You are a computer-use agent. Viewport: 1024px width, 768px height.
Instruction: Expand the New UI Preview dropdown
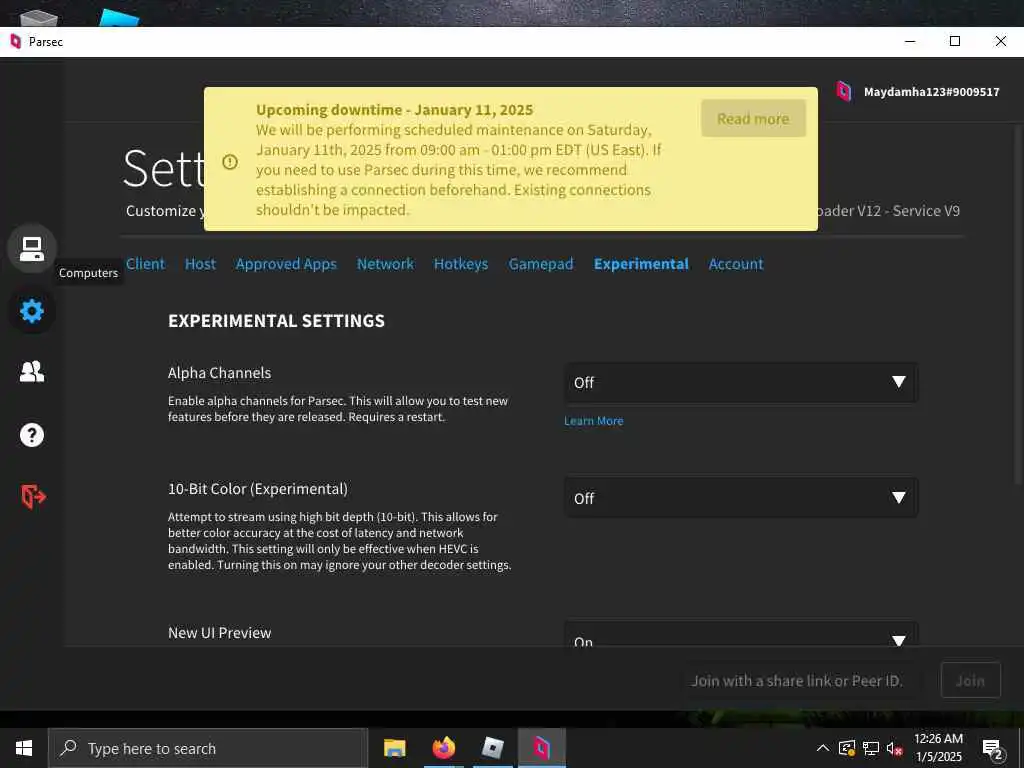pos(741,634)
